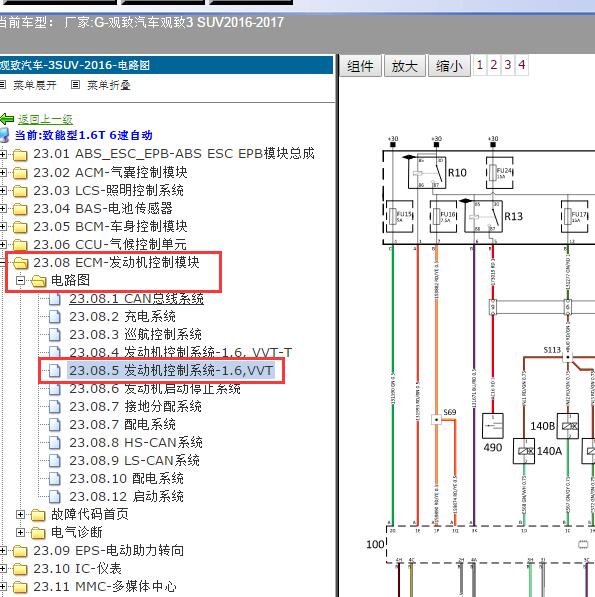Screen dimensions: 595x597
Task: Expand the 电气诊断 folder toggle
Action: (21, 533)
